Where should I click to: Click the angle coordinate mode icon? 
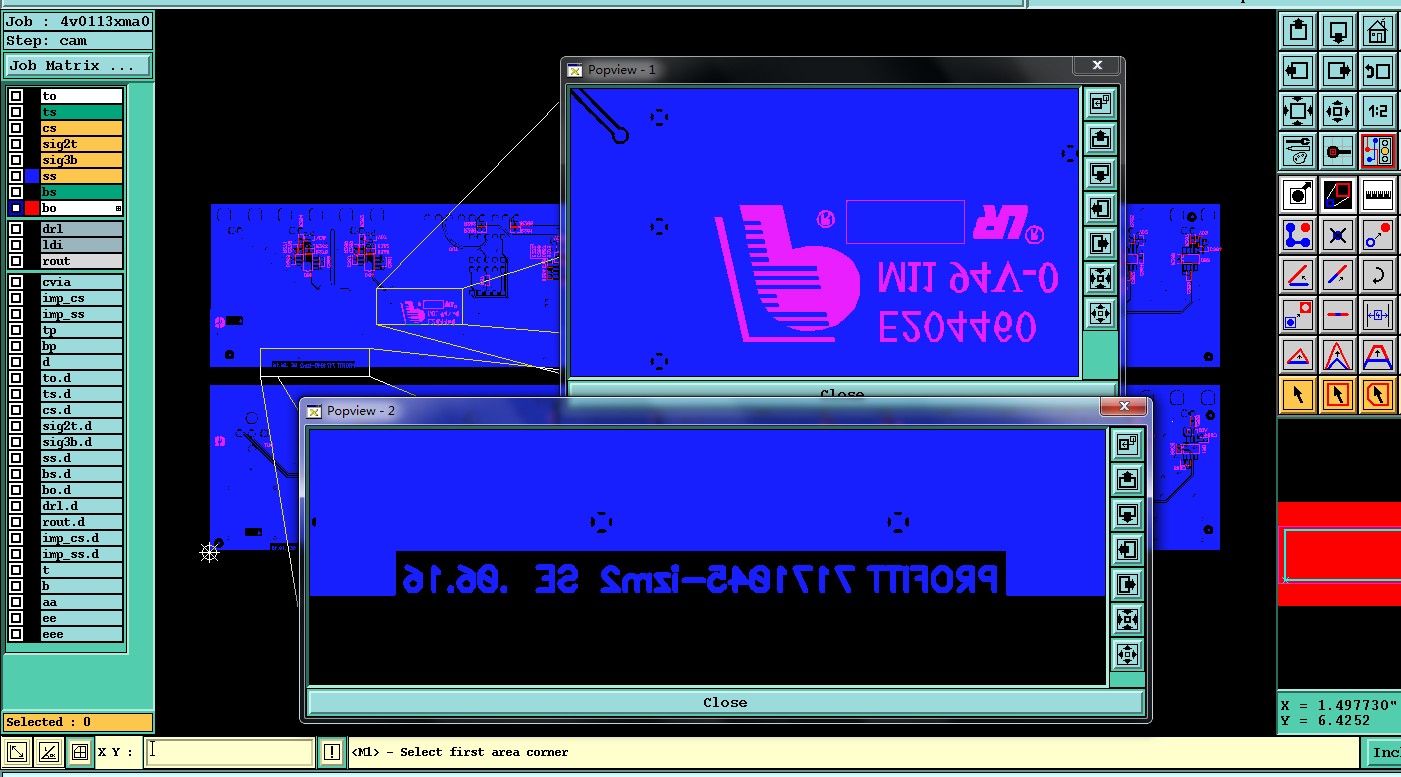[x=48, y=752]
